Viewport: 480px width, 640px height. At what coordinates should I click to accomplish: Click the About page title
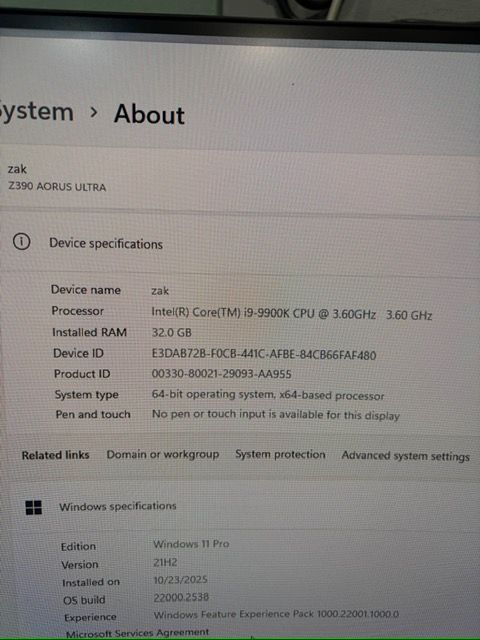149,114
